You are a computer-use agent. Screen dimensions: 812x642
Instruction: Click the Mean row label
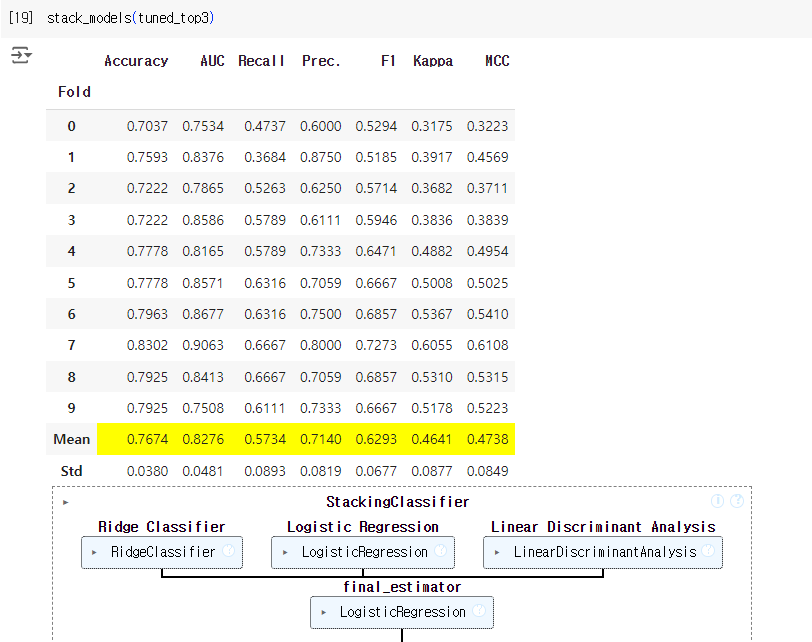[71, 440]
